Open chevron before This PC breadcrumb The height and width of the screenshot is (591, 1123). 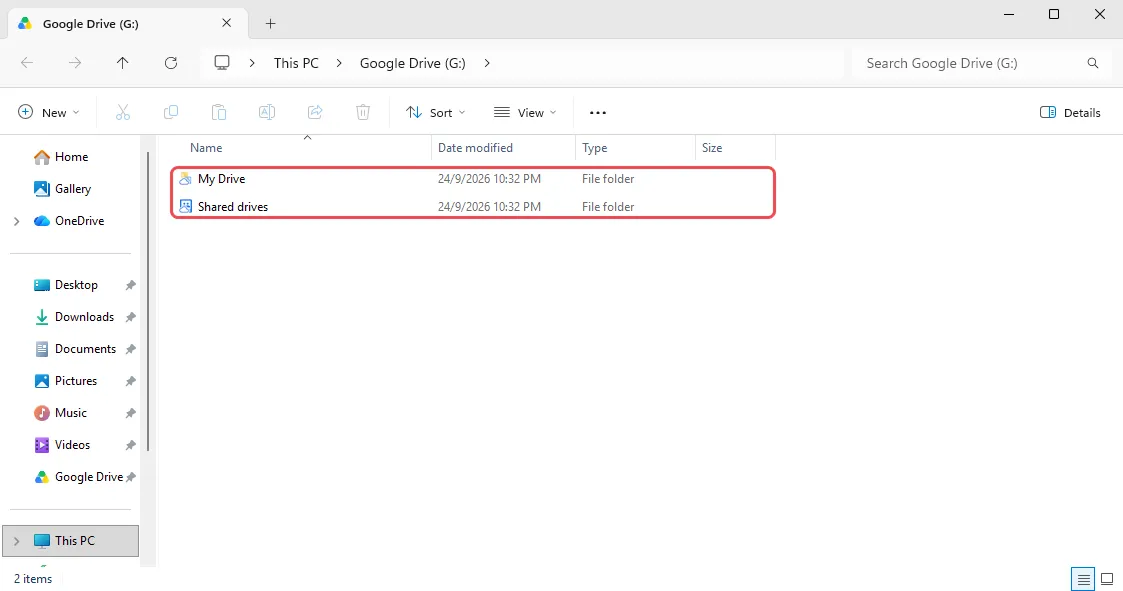[252, 63]
